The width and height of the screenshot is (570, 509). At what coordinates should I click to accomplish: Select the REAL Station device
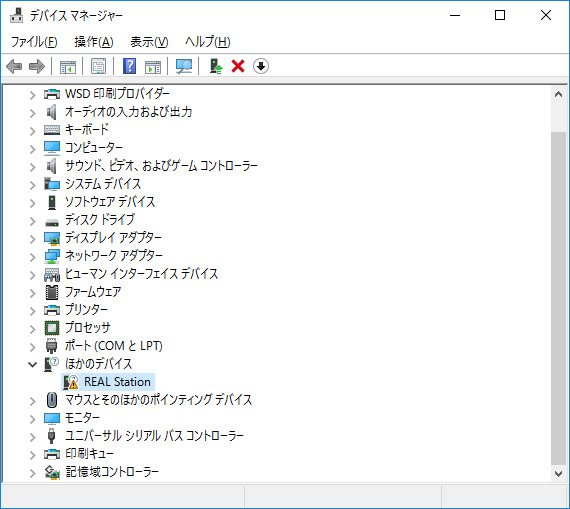(108, 382)
